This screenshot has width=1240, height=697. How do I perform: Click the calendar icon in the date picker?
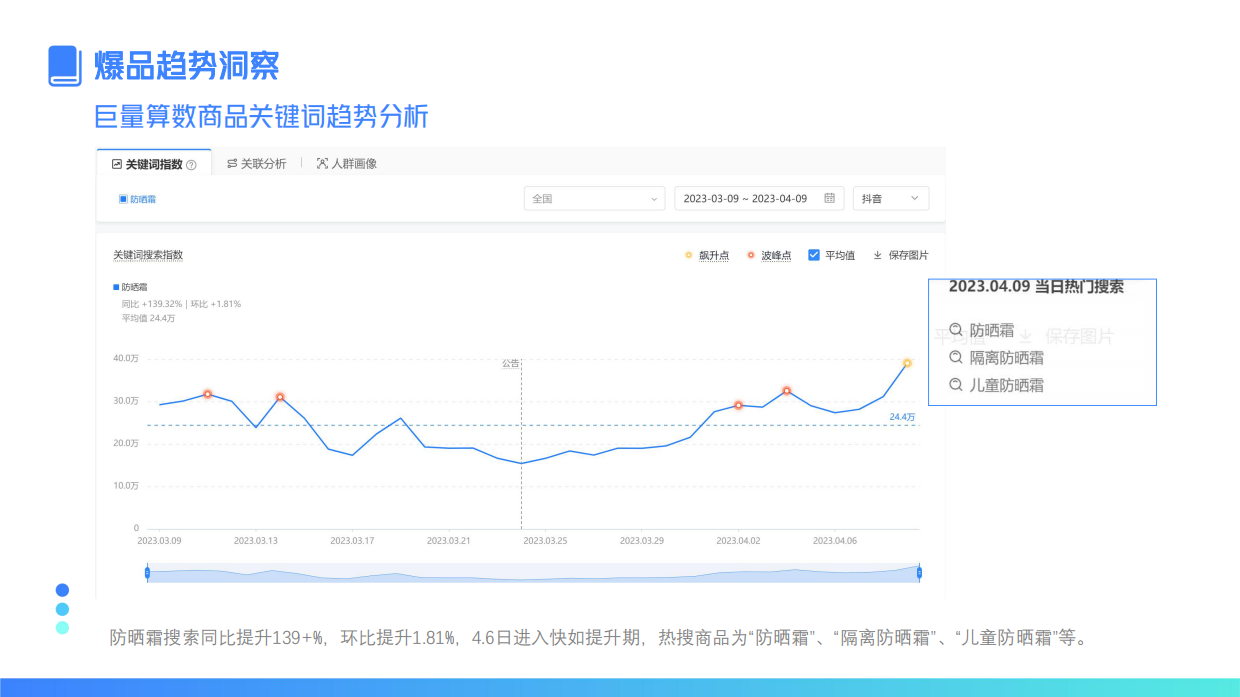829,198
